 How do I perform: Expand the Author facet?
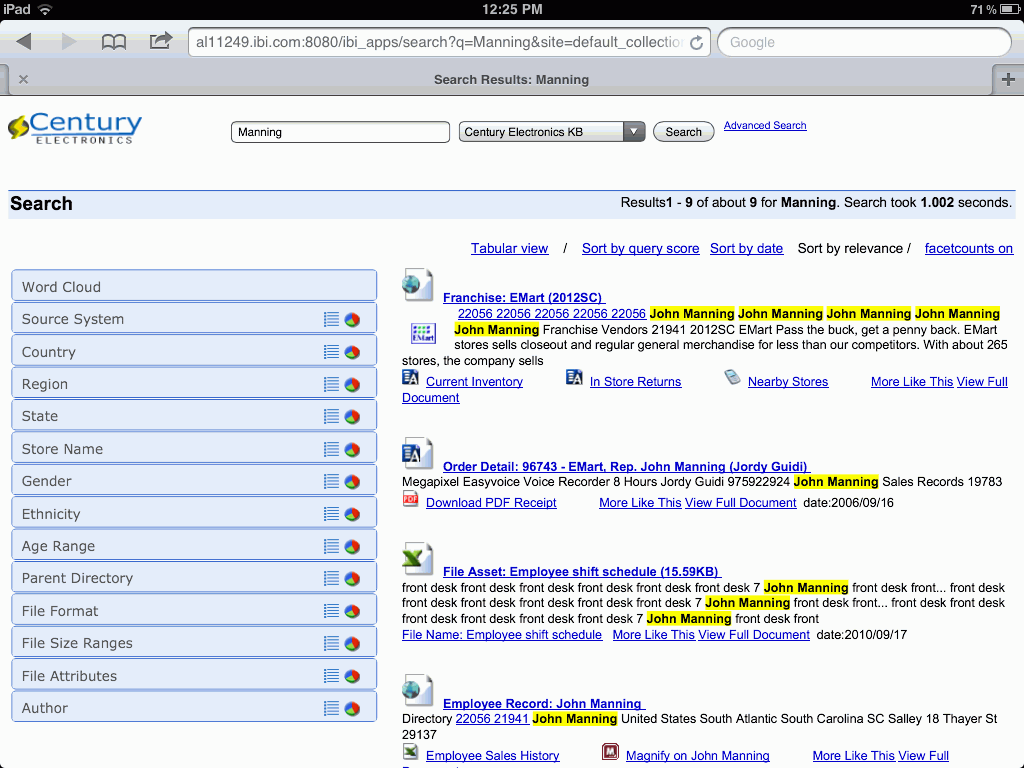(194, 708)
